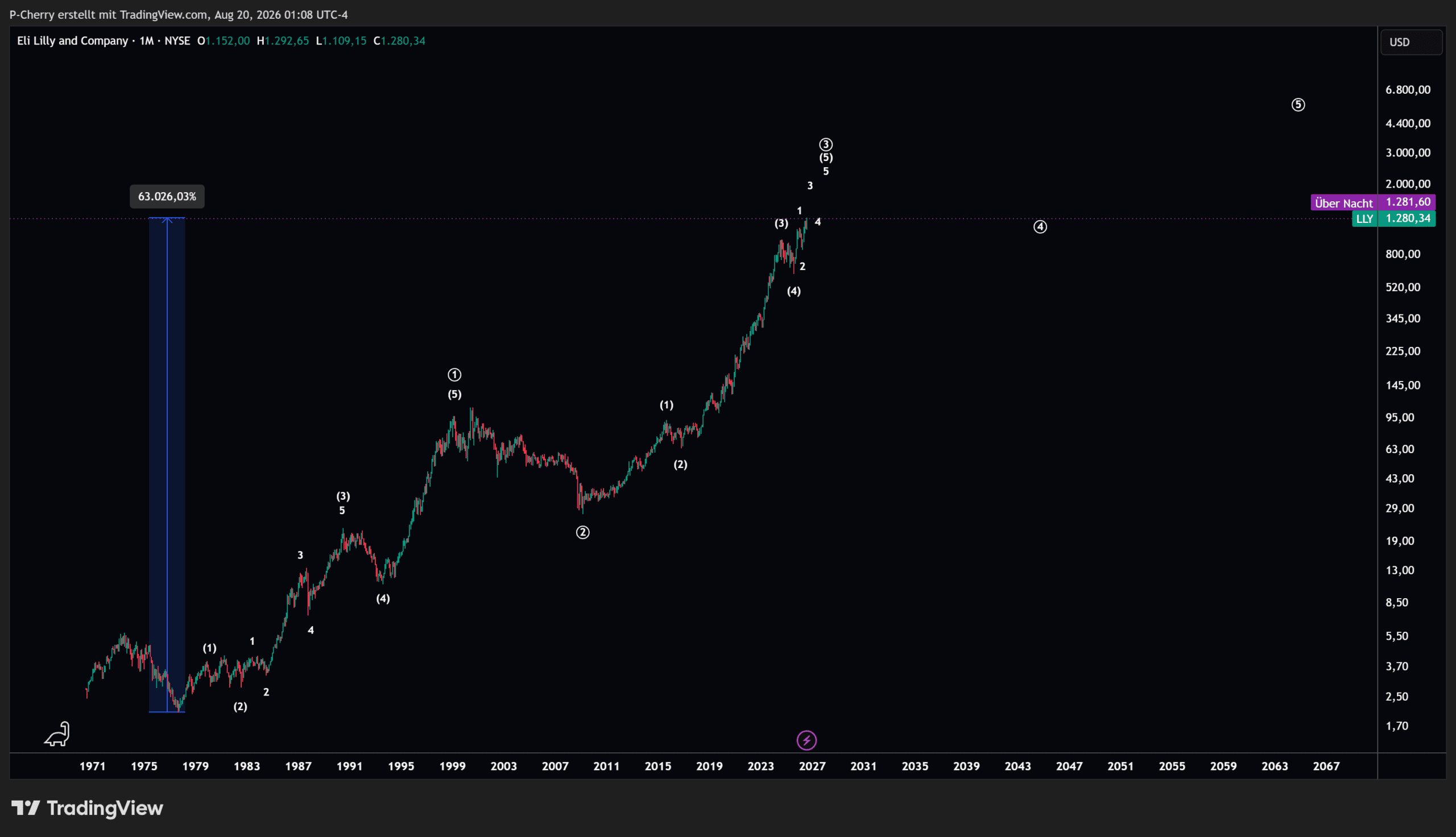Click the purple lightning bolt icon
1456x837 pixels.
(x=806, y=740)
